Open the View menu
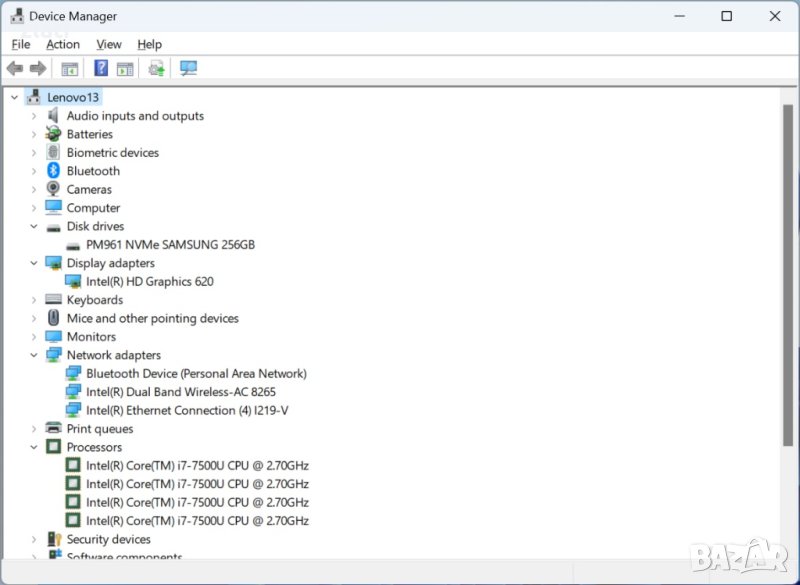 [109, 44]
